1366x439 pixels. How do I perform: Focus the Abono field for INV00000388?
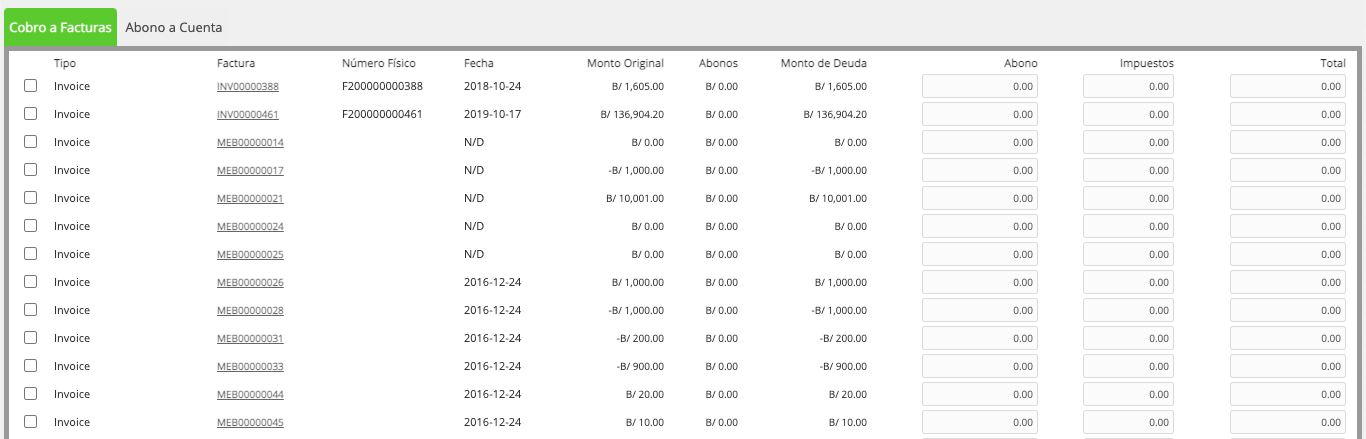tap(980, 87)
